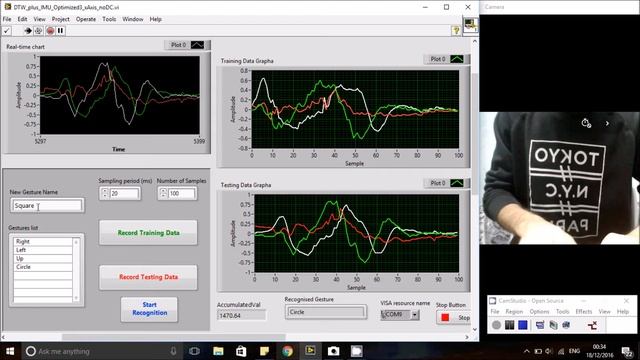The width and height of the screenshot is (640, 360).
Task: Click the New Gesture Name input field
Action: pos(47,205)
